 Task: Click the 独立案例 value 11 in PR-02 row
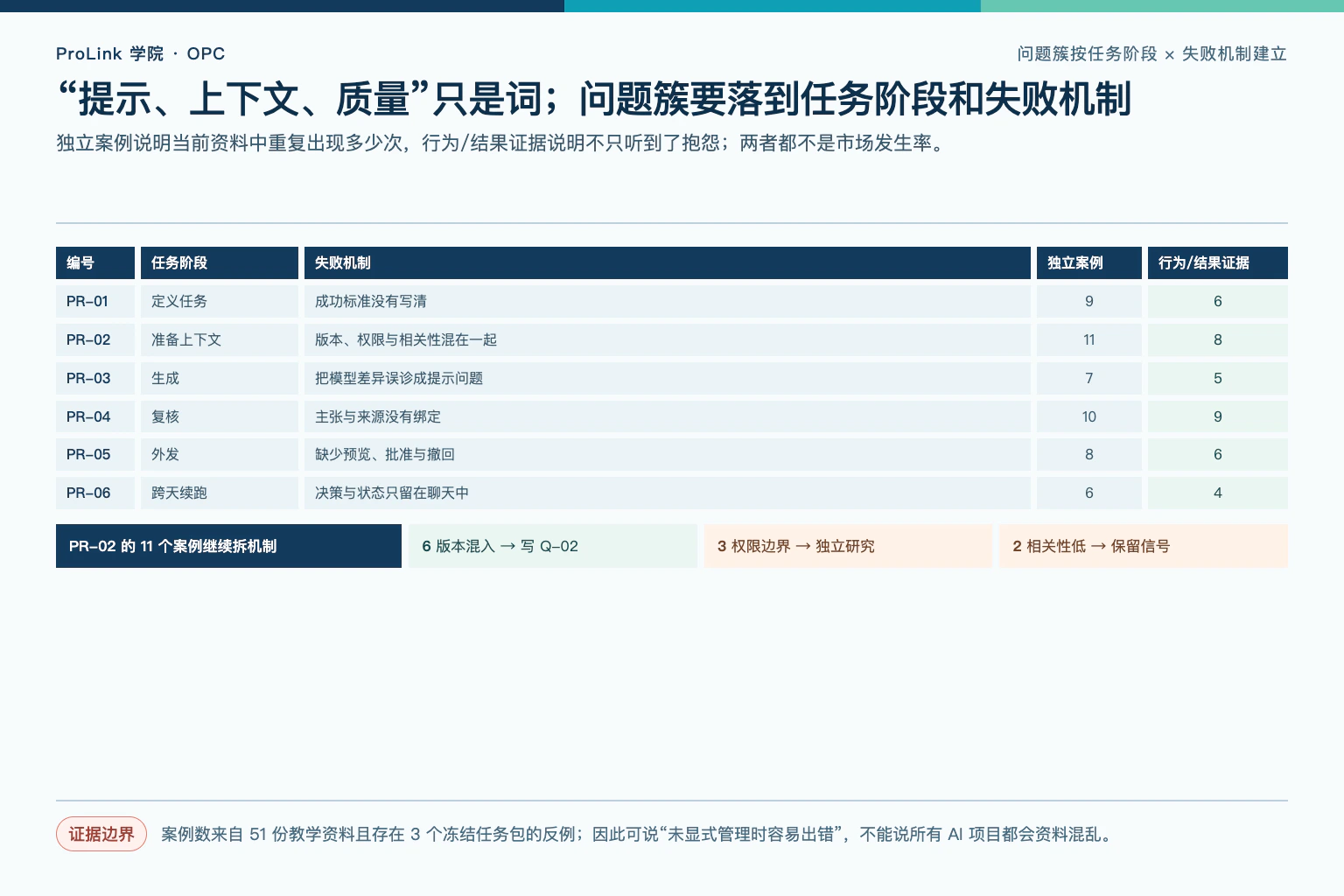pyautogui.click(x=1089, y=339)
